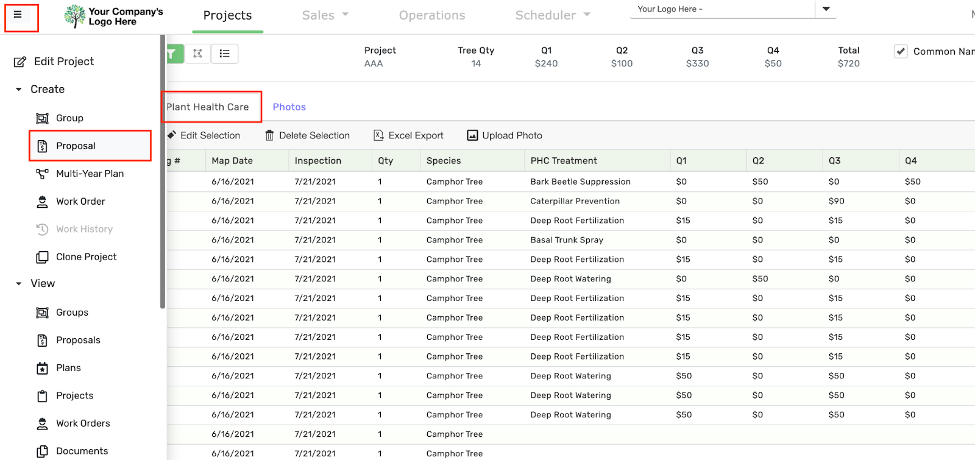Open the Sales menu label
977x460 pixels.
tap(318, 16)
